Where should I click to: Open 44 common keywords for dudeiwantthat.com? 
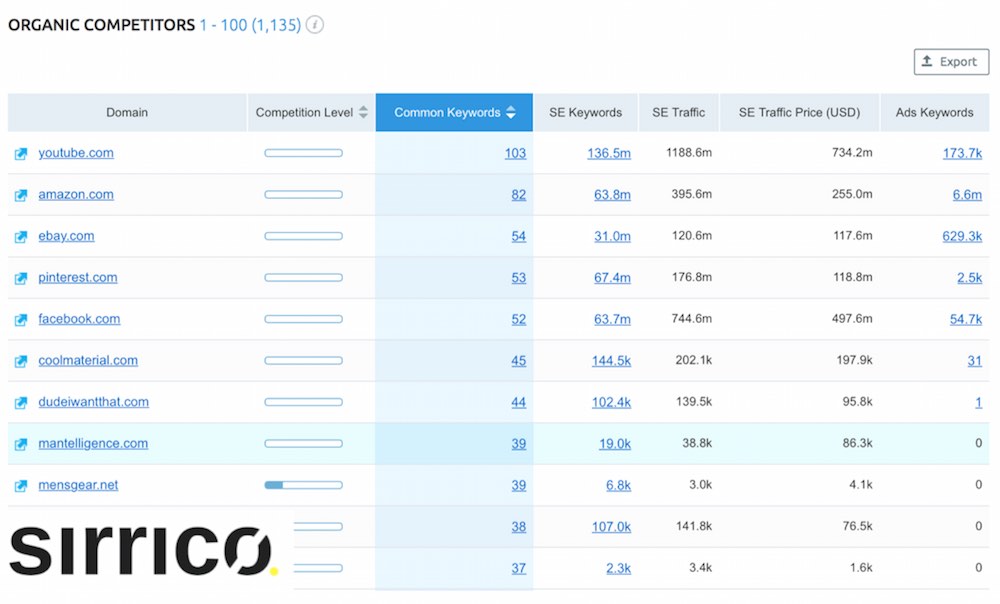tap(518, 402)
